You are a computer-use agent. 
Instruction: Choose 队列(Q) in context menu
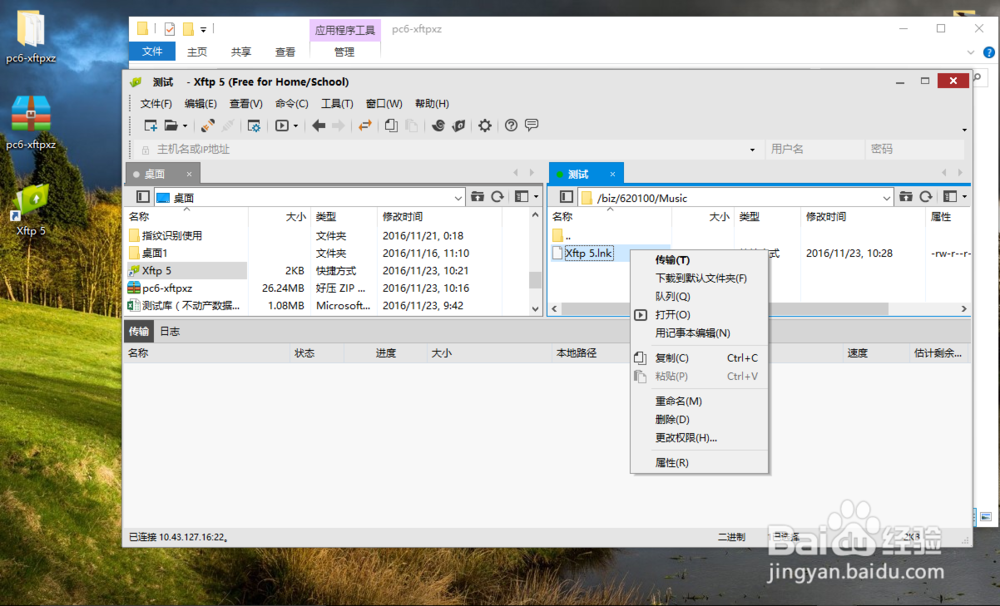click(699, 297)
